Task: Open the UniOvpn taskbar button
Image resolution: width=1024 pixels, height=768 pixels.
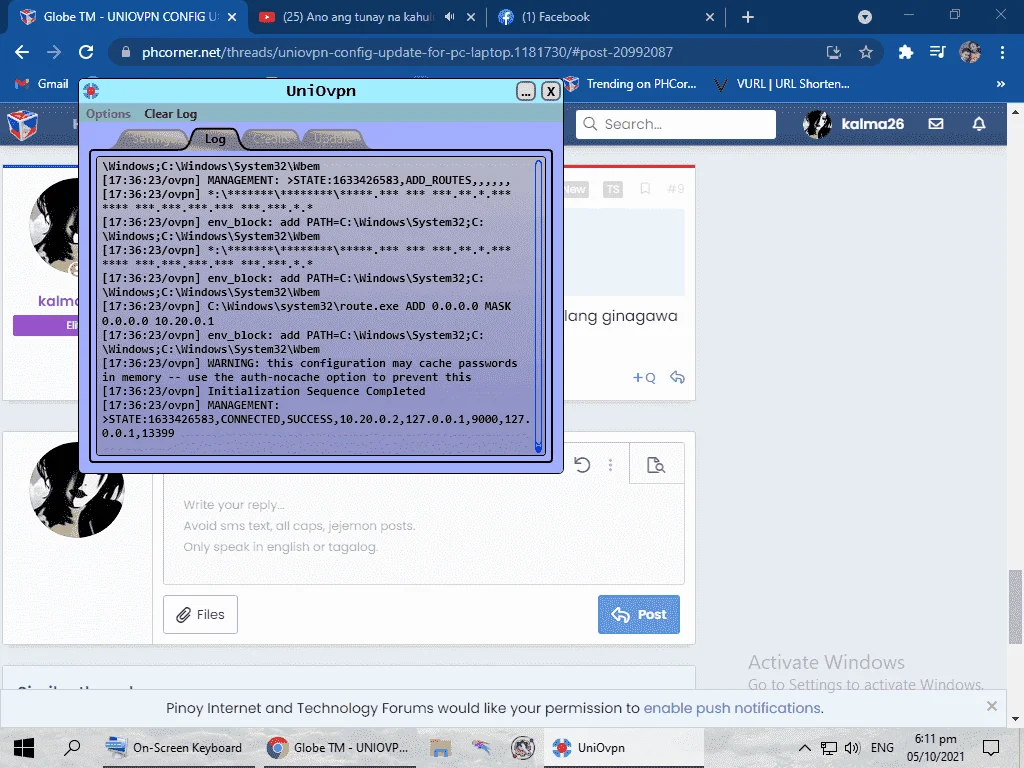Action: click(624, 748)
